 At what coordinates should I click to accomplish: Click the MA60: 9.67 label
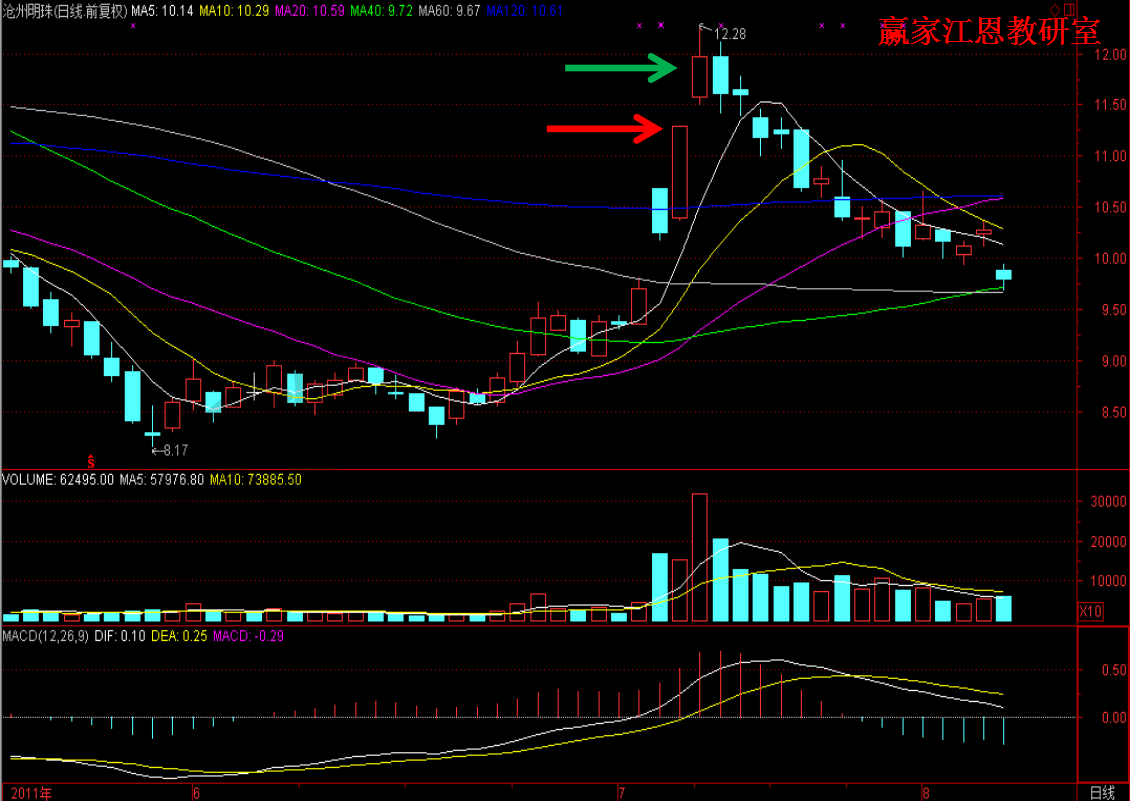[x=449, y=10]
